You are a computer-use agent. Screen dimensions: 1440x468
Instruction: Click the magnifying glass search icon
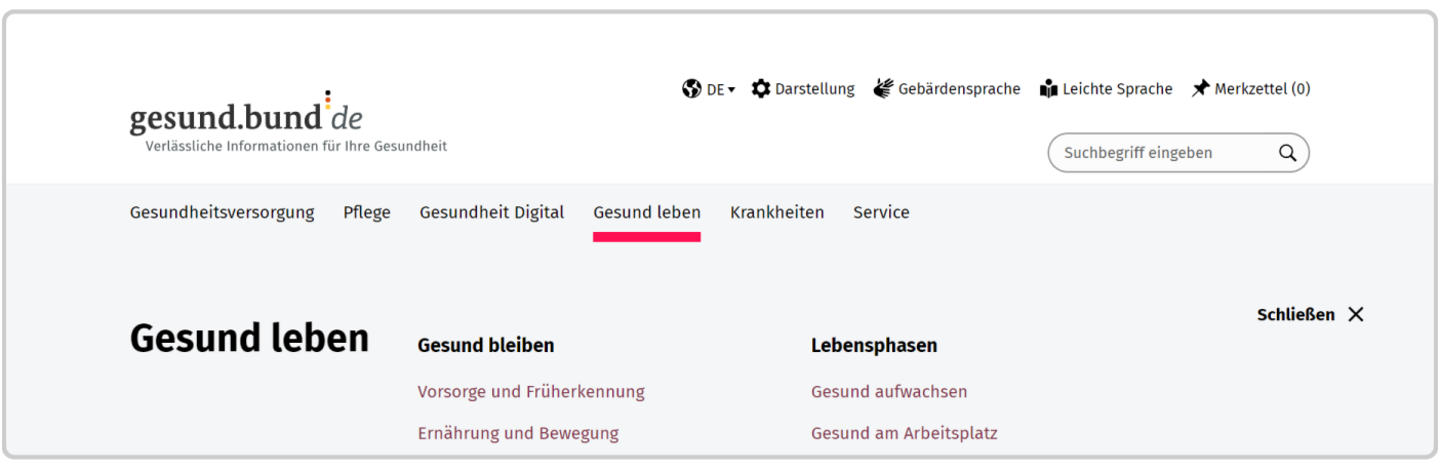coord(1287,153)
